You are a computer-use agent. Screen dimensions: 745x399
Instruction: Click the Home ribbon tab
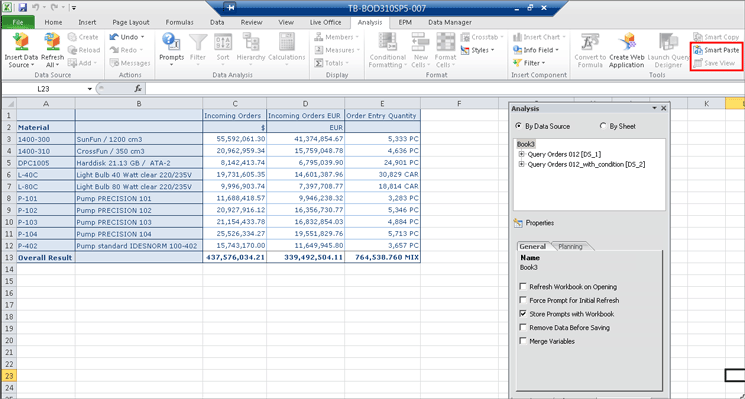[x=53, y=22]
